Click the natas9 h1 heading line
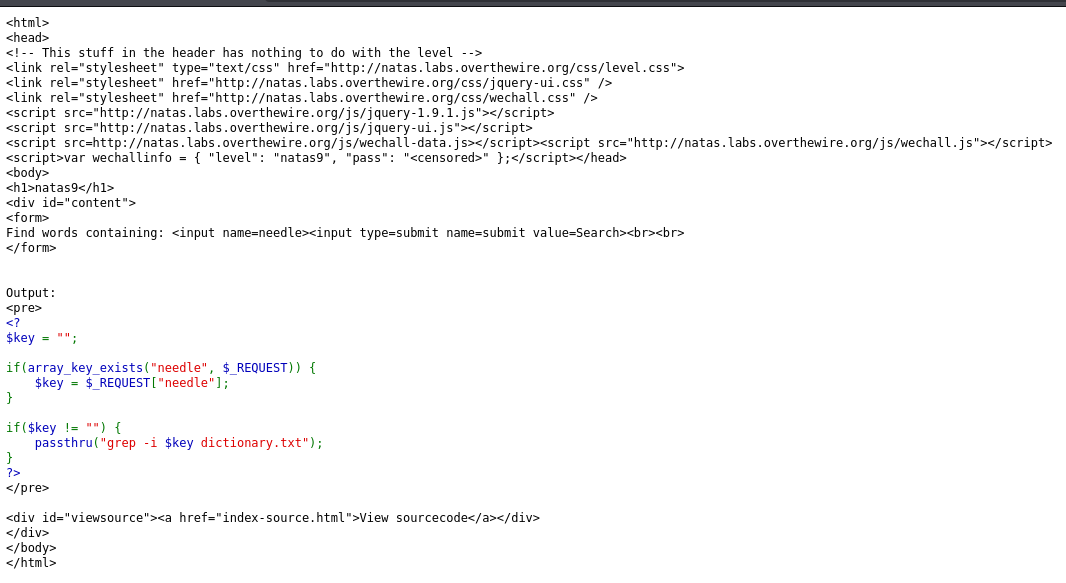 tap(60, 188)
